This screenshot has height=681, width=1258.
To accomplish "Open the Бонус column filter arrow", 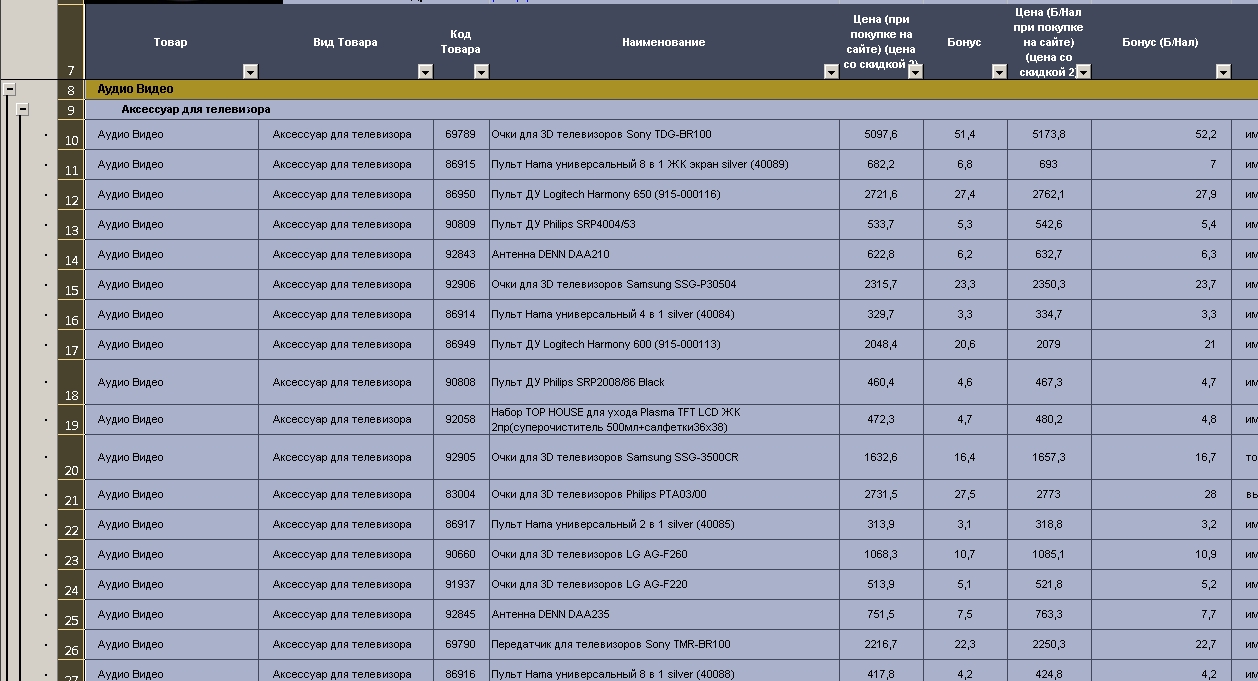I will 999,71.
